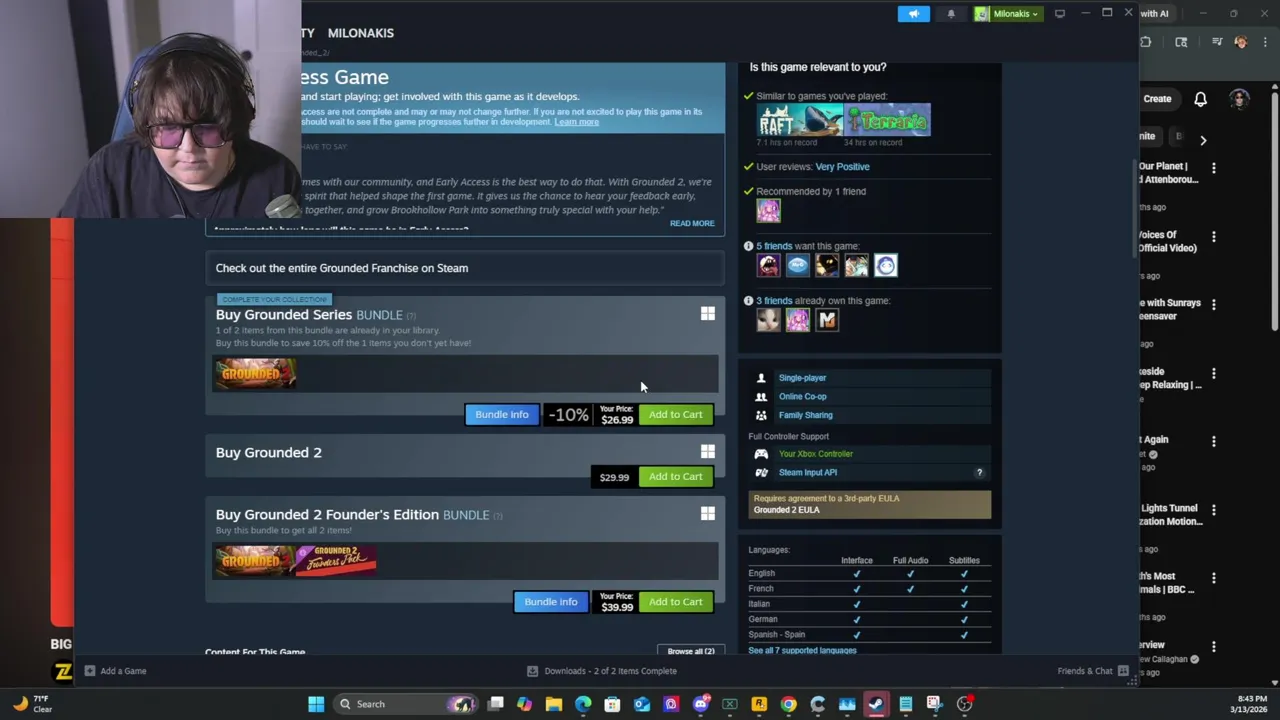Image resolution: width=1280 pixels, height=720 pixels.
Task: Click the Steam announcements megaphone icon
Action: 913,14
